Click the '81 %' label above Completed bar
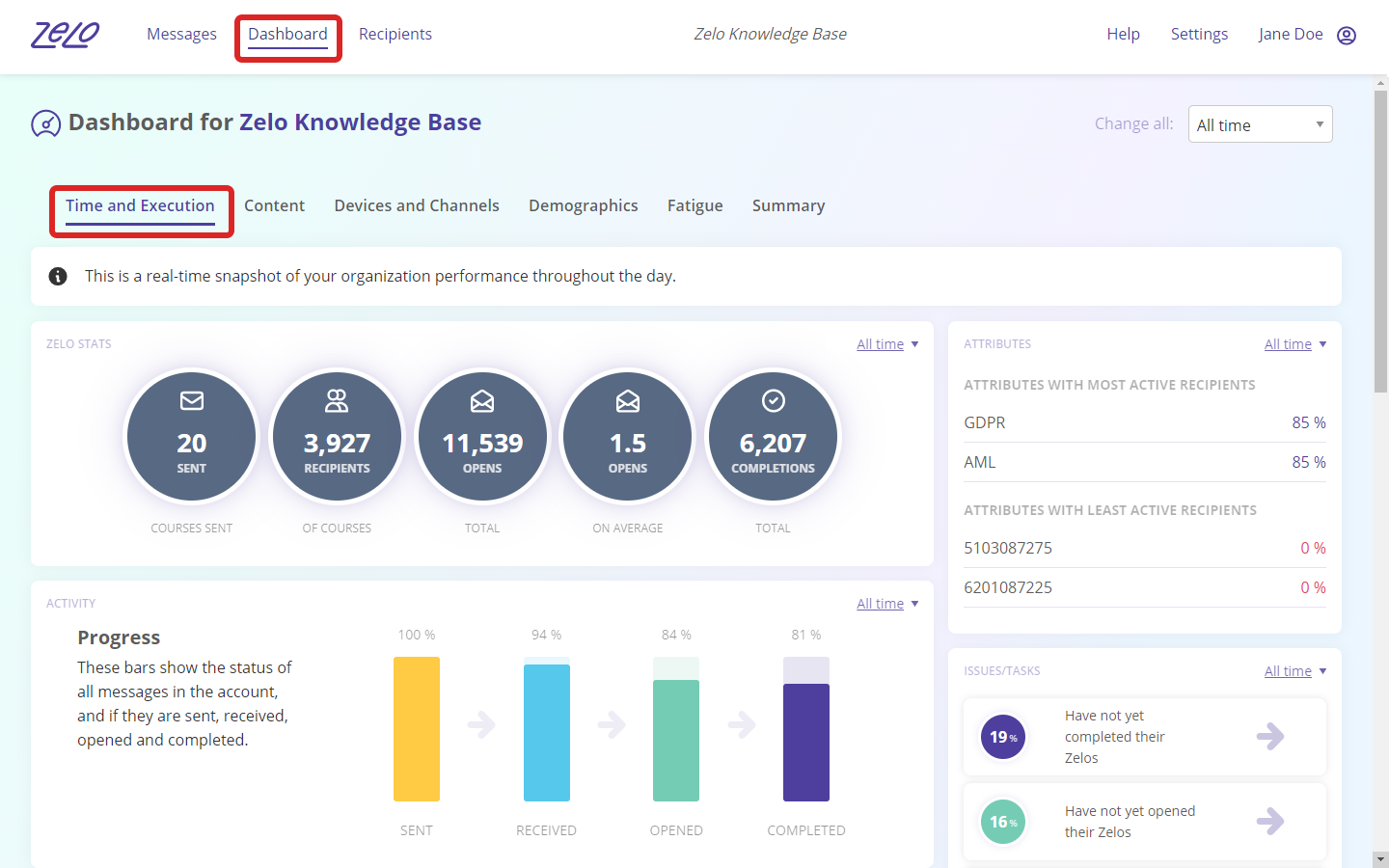1389x868 pixels. point(806,636)
